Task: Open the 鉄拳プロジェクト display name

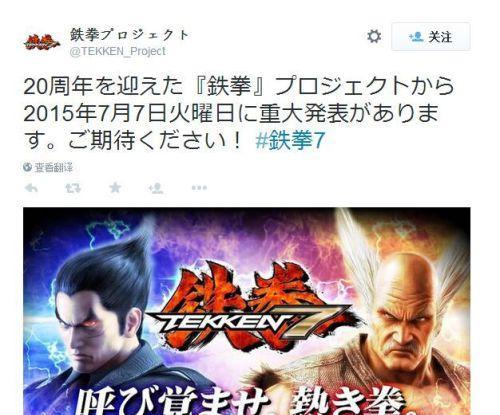Action: click(130, 35)
